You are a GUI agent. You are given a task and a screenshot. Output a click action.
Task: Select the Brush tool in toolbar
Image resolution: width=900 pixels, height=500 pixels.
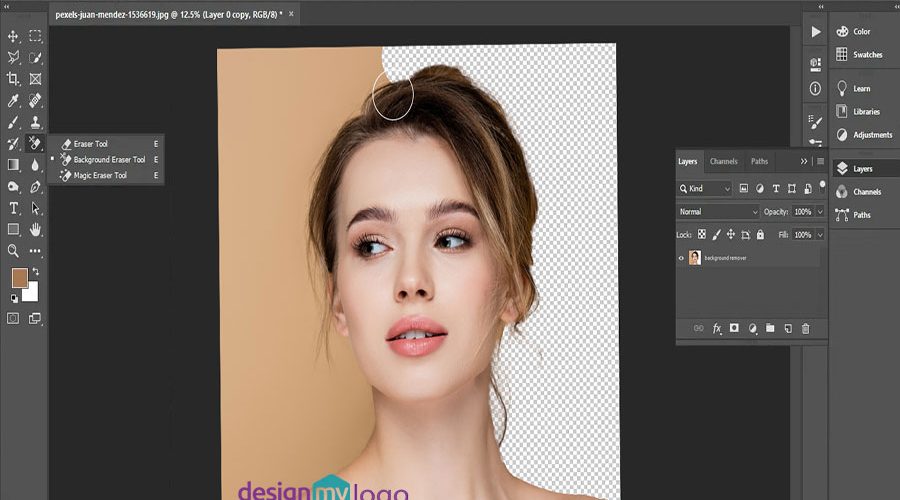(x=13, y=122)
